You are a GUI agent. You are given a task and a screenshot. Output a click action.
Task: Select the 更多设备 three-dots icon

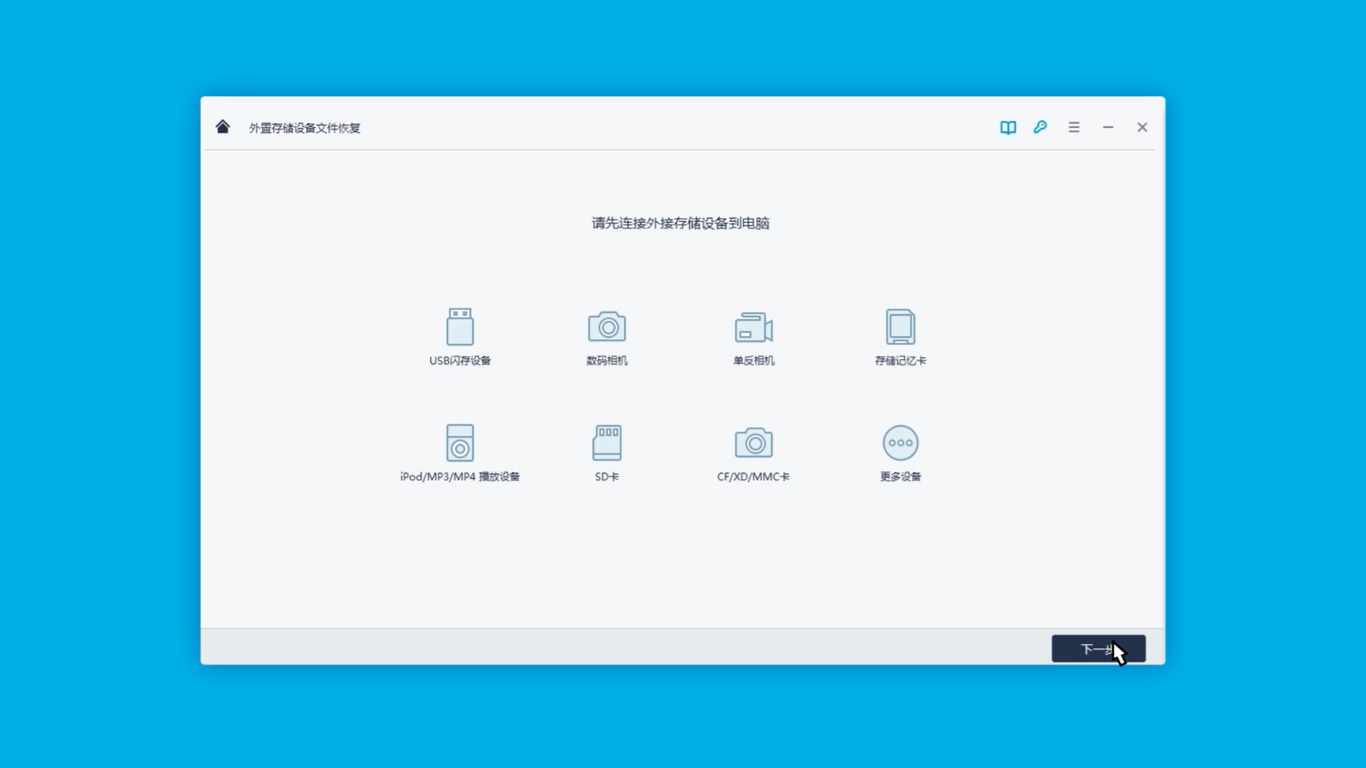tap(900, 443)
